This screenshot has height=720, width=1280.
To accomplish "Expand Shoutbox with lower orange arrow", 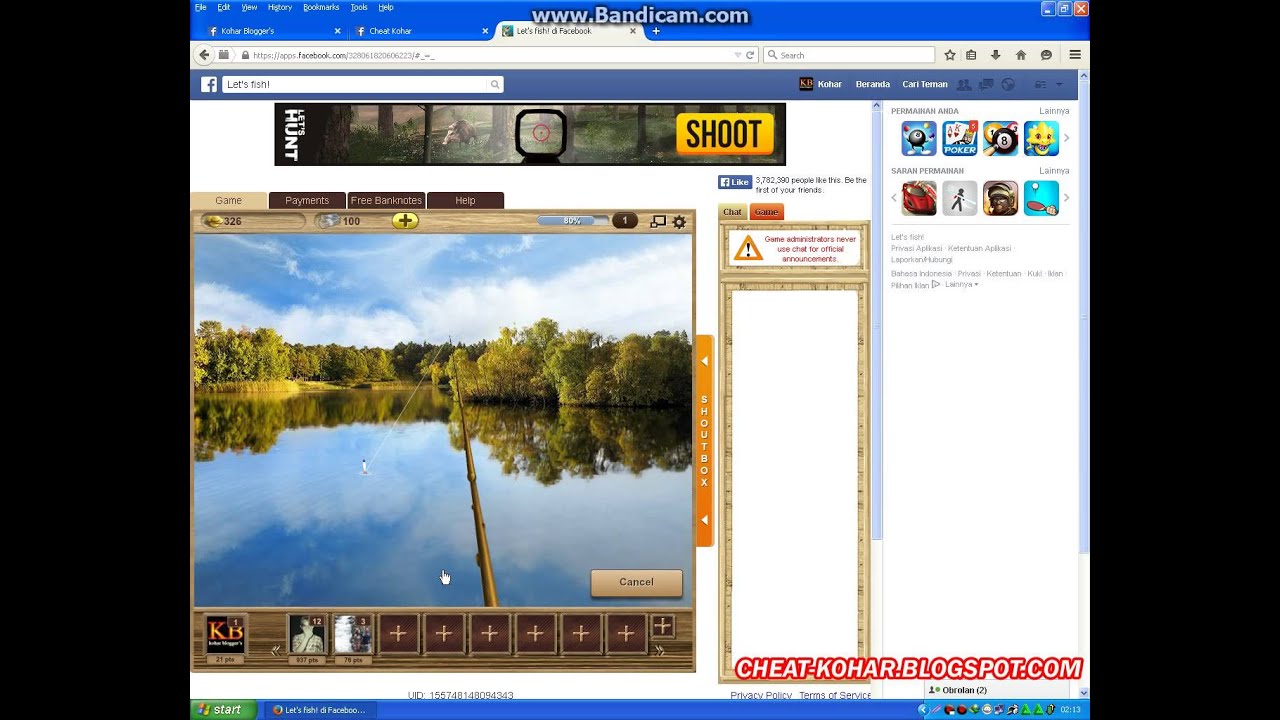I will click(x=704, y=520).
